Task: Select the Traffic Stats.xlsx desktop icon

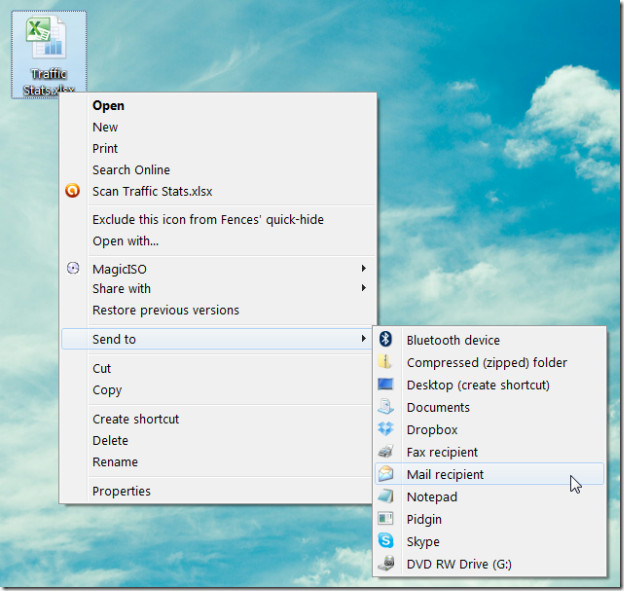Action: tap(49, 55)
